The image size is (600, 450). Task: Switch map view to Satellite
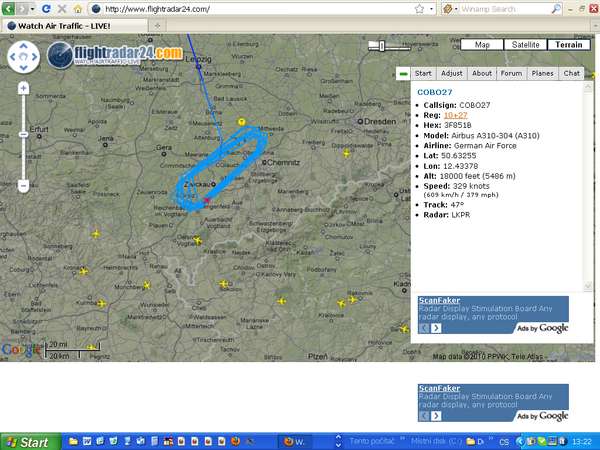point(525,45)
